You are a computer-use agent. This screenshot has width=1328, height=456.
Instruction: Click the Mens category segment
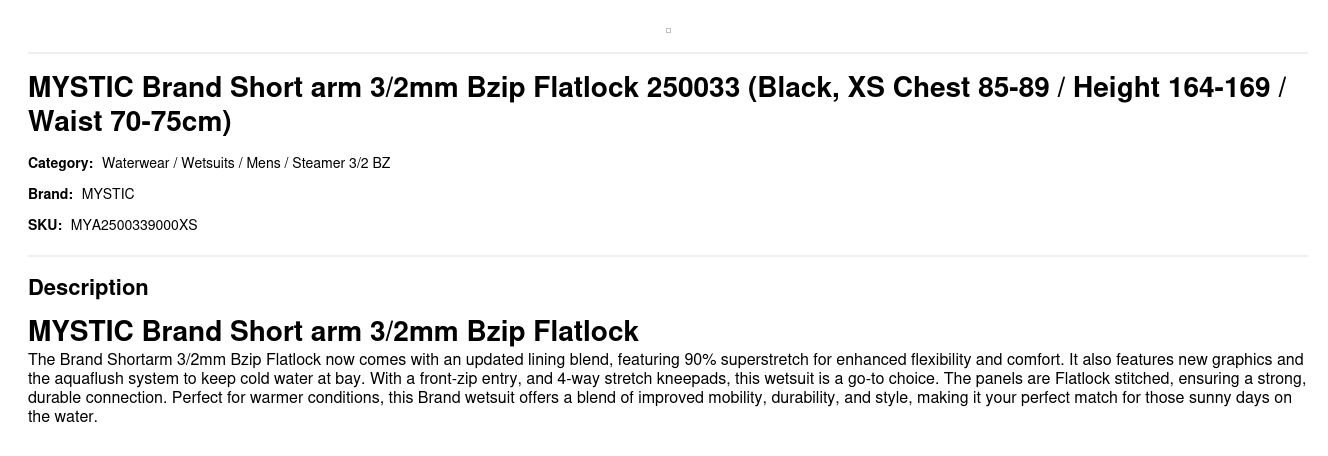pyautogui.click(x=263, y=163)
